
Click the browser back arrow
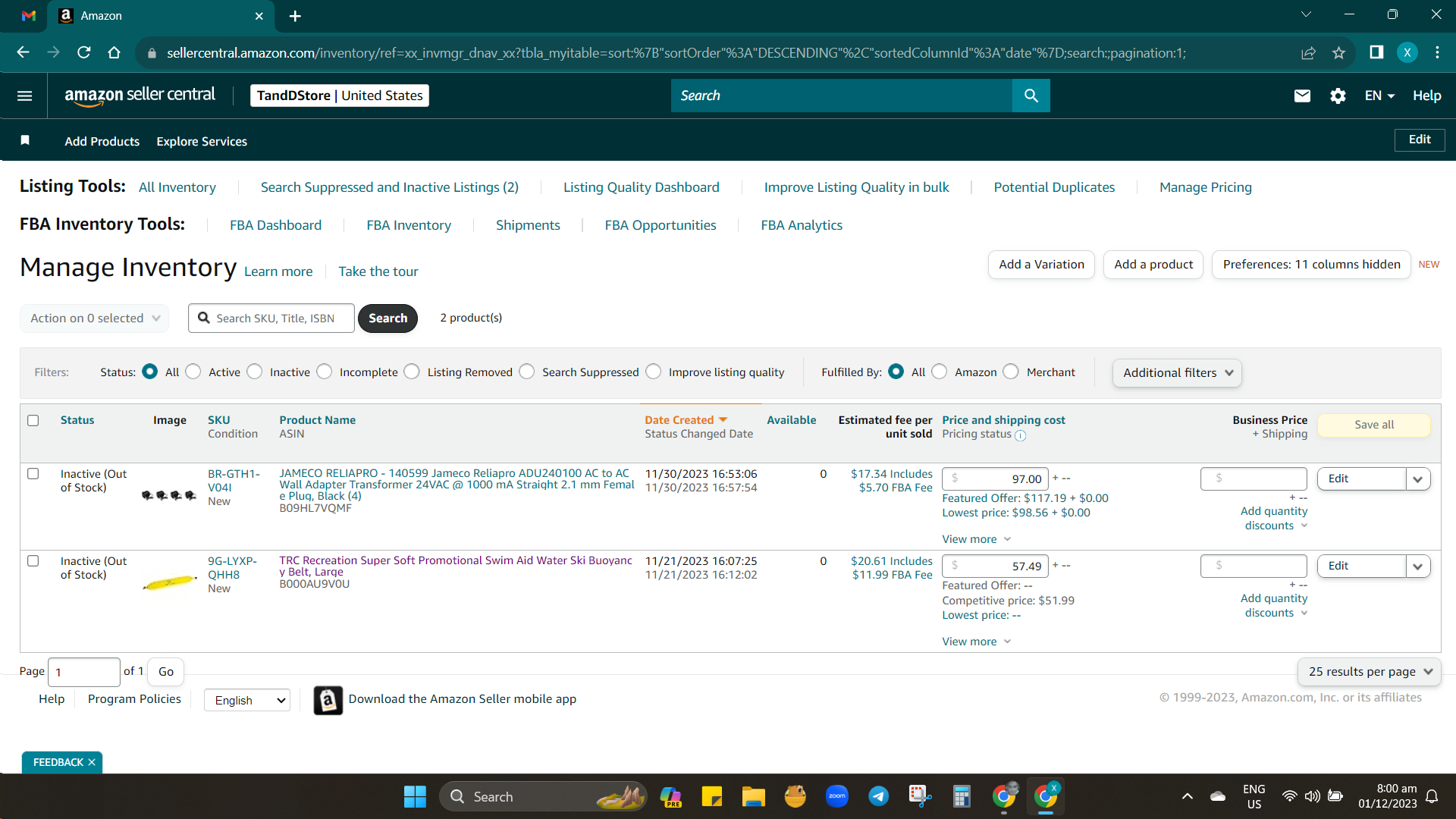[23, 52]
